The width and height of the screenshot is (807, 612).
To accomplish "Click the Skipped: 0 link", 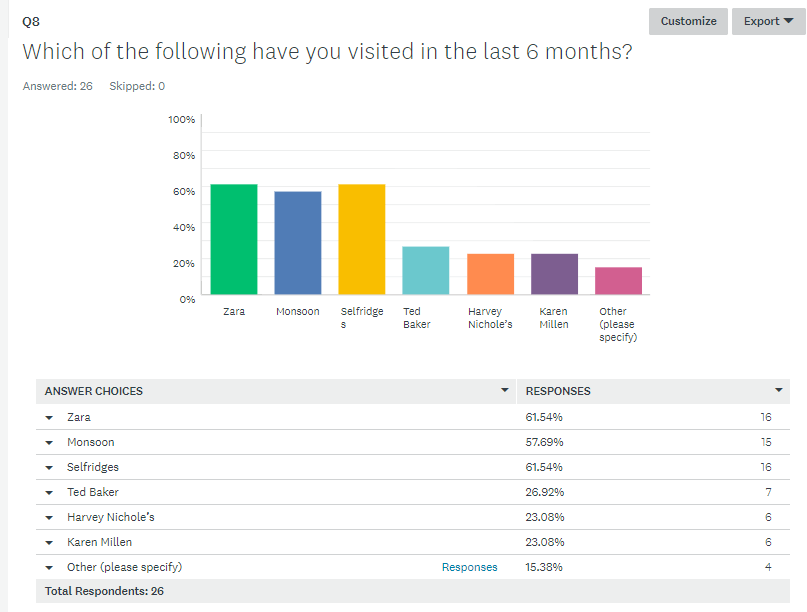I will pyautogui.click(x=137, y=86).
